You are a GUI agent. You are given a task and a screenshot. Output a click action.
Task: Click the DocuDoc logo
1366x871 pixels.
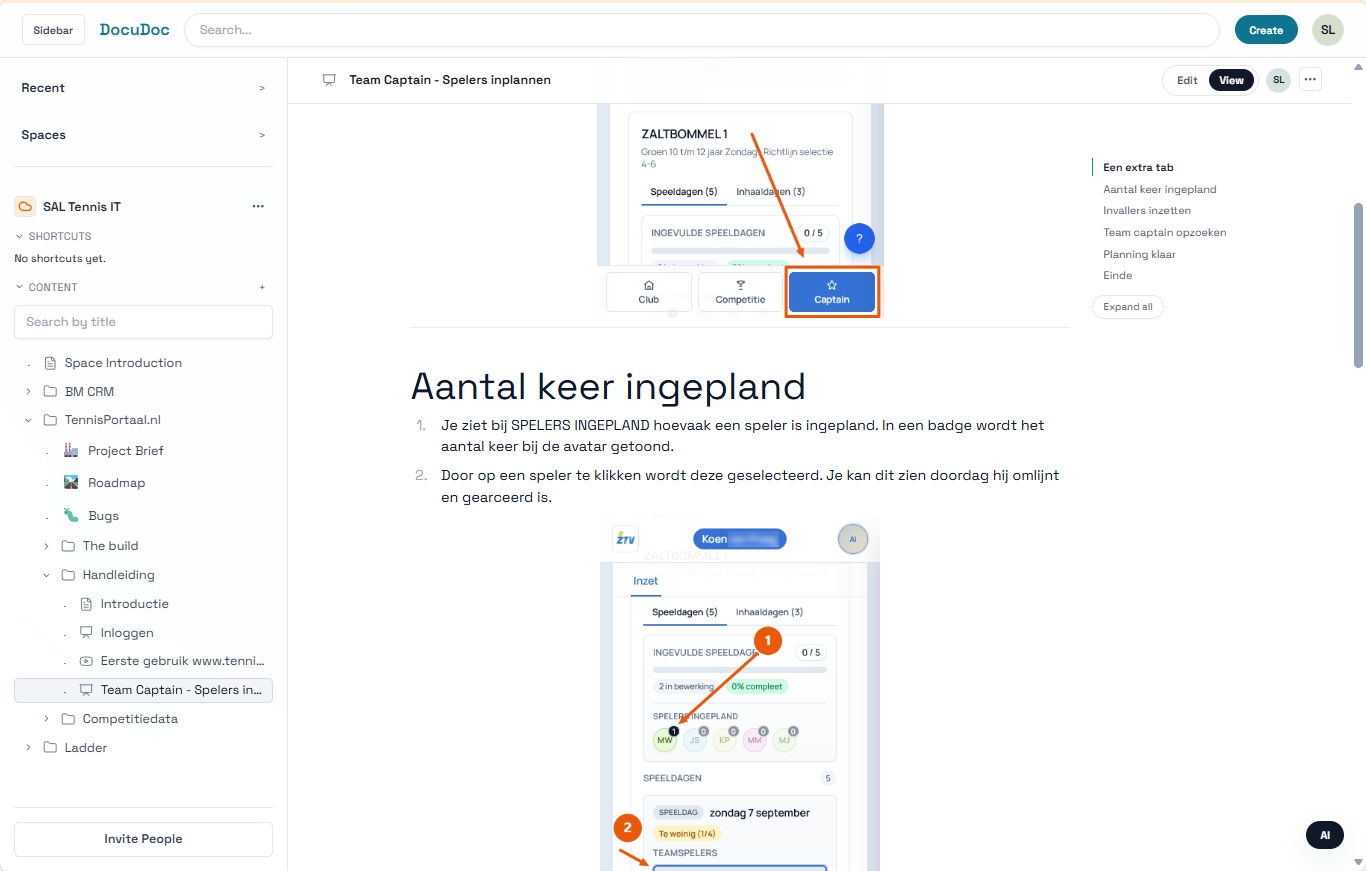tap(134, 29)
